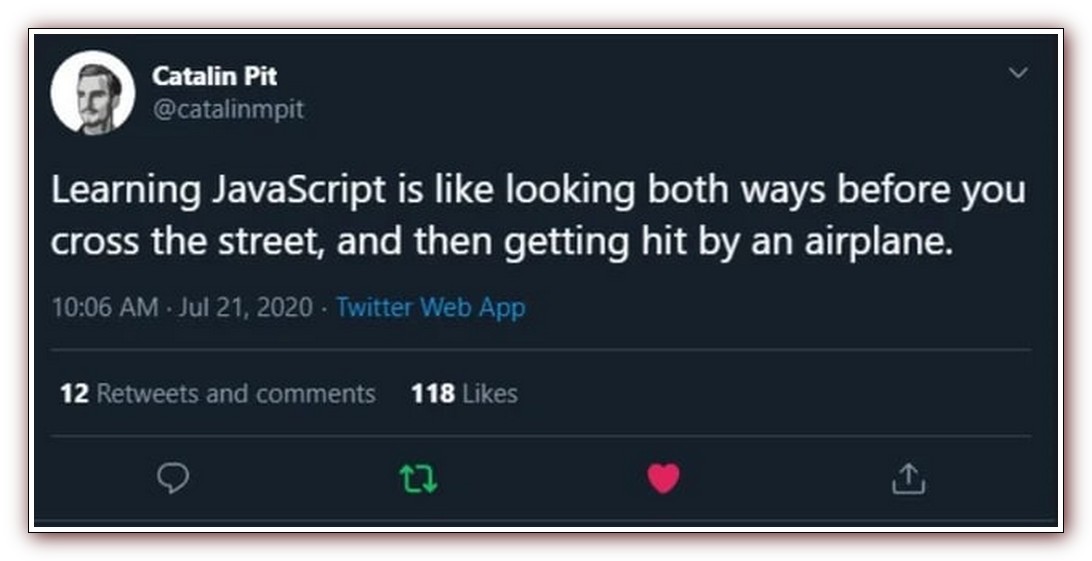This screenshot has width=1092, height=561.
Task: Click the bold 118 like count
Action: [x=433, y=394]
